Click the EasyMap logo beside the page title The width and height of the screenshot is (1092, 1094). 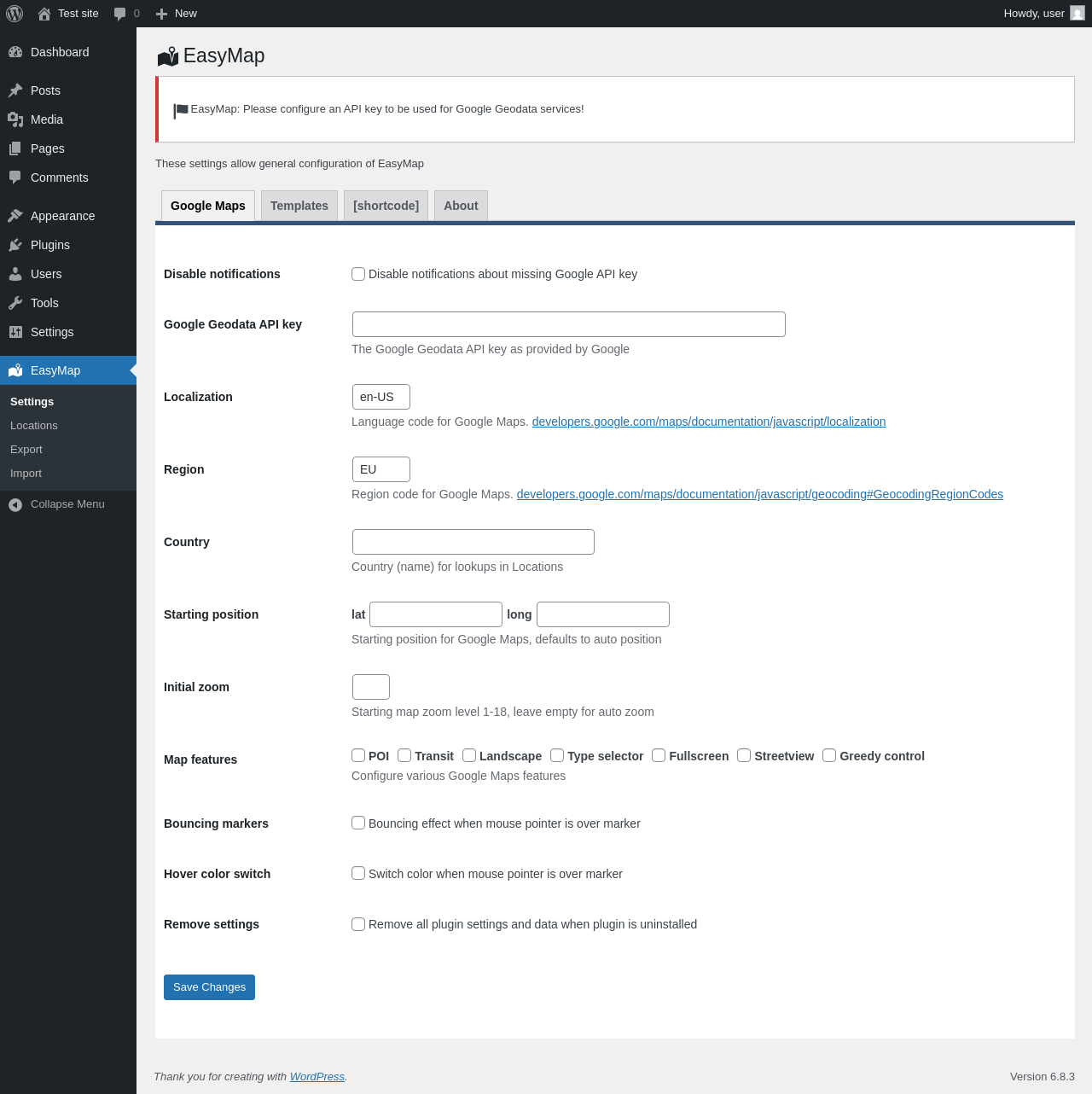point(168,56)
